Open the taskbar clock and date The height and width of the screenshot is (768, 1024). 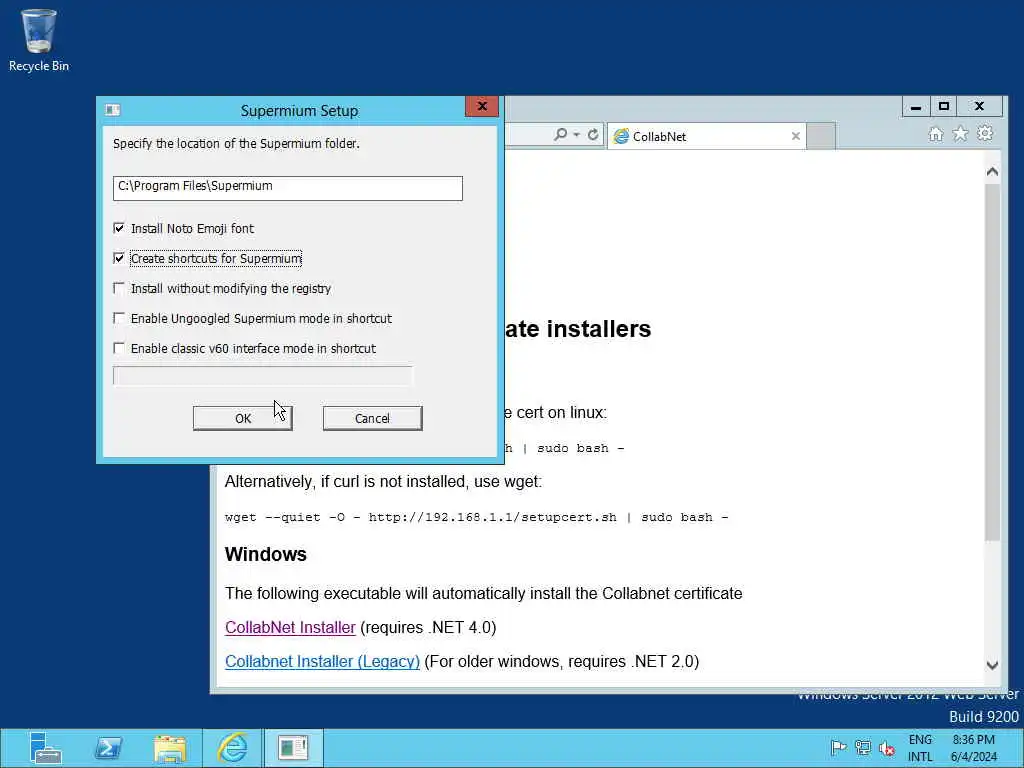tap(974, 748)
